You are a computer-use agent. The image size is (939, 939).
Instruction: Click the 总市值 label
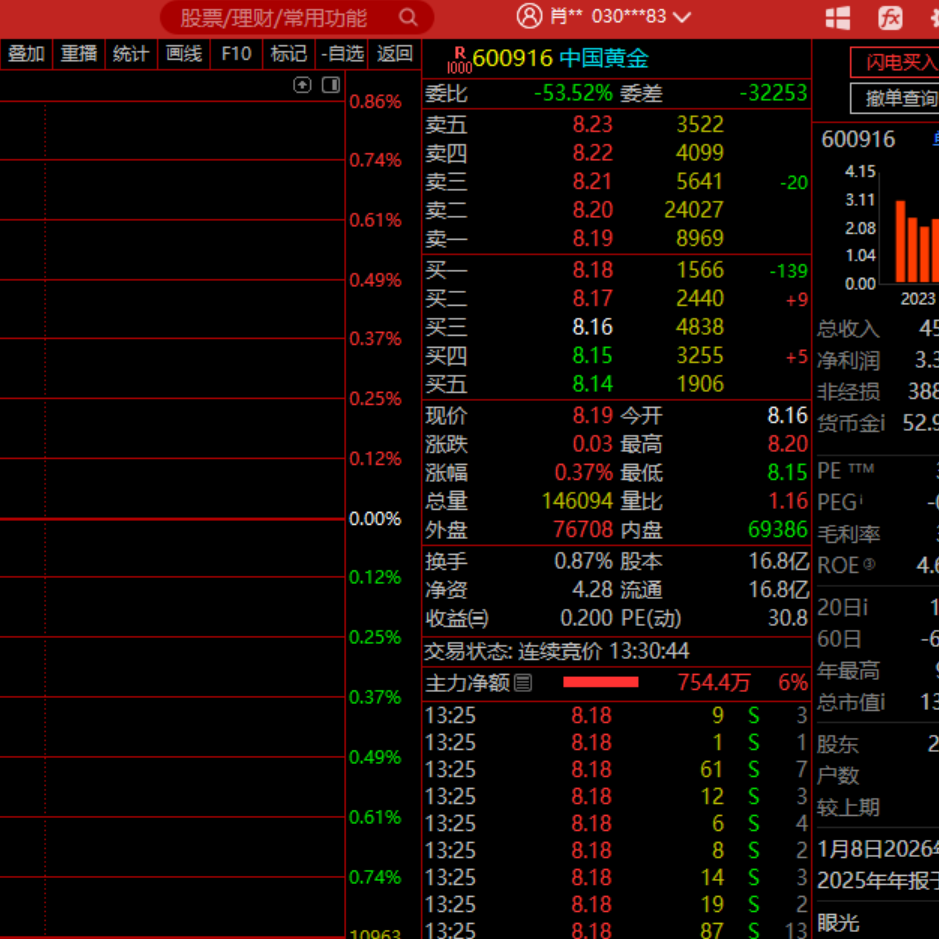(x=850, y=702)
